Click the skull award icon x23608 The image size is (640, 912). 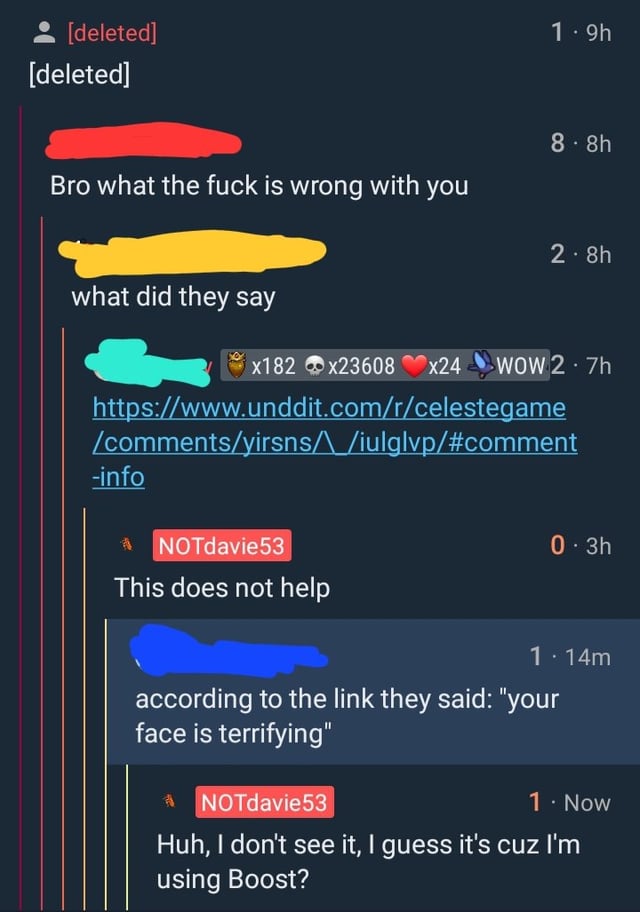click(315, 366)
